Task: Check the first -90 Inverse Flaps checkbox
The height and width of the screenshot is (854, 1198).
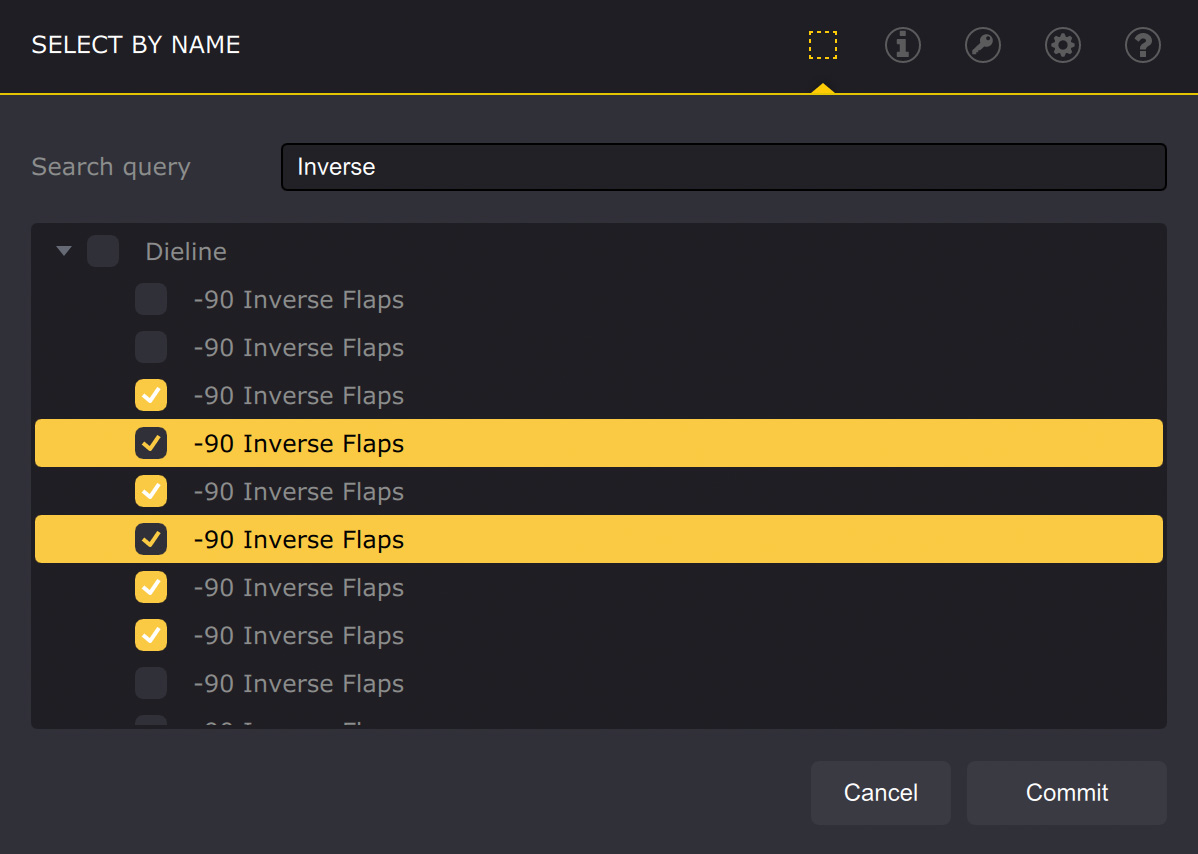Action: point(150,299)
